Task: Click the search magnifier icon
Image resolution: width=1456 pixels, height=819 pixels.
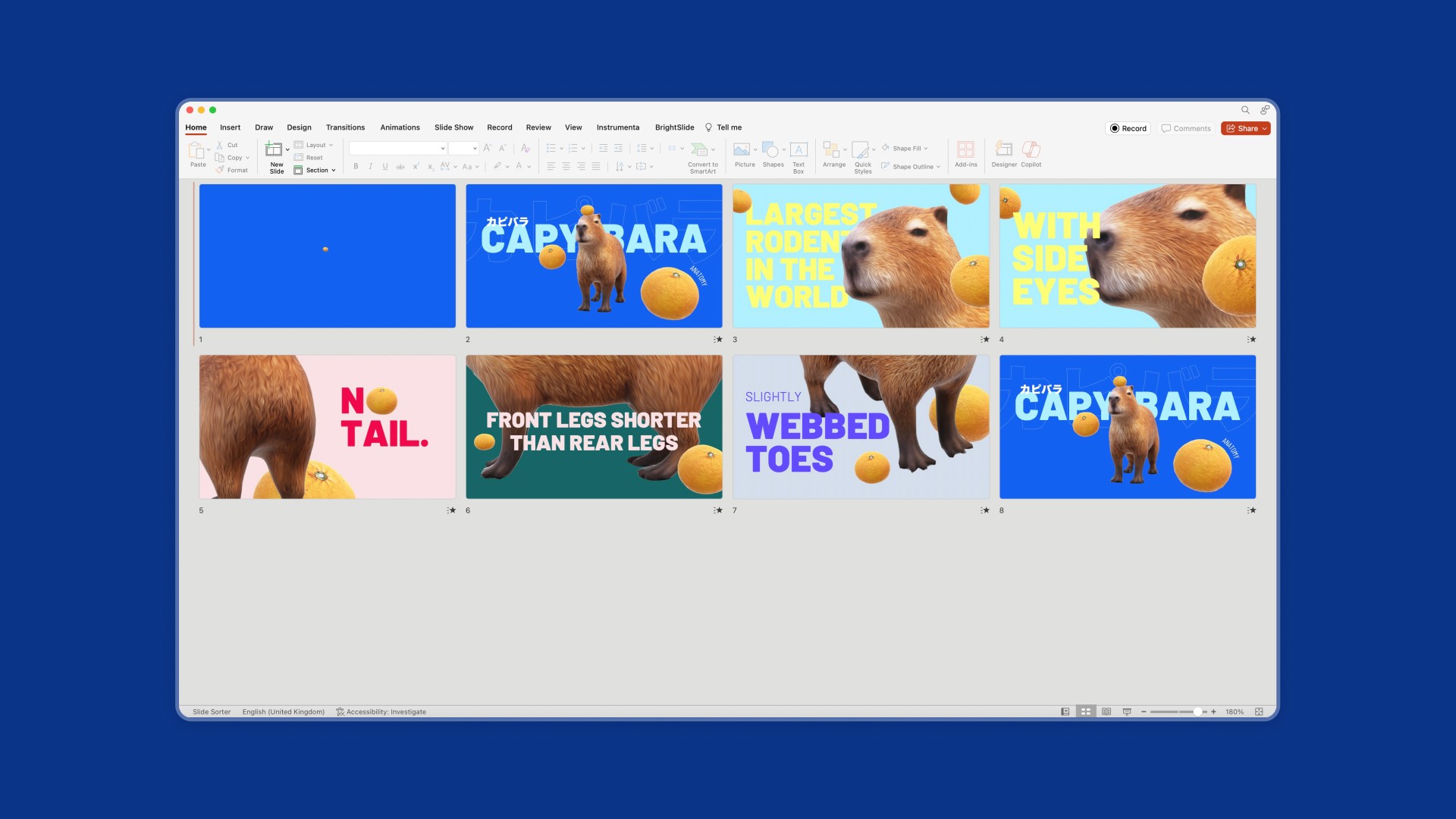Action: click(x=1245, y=110)
